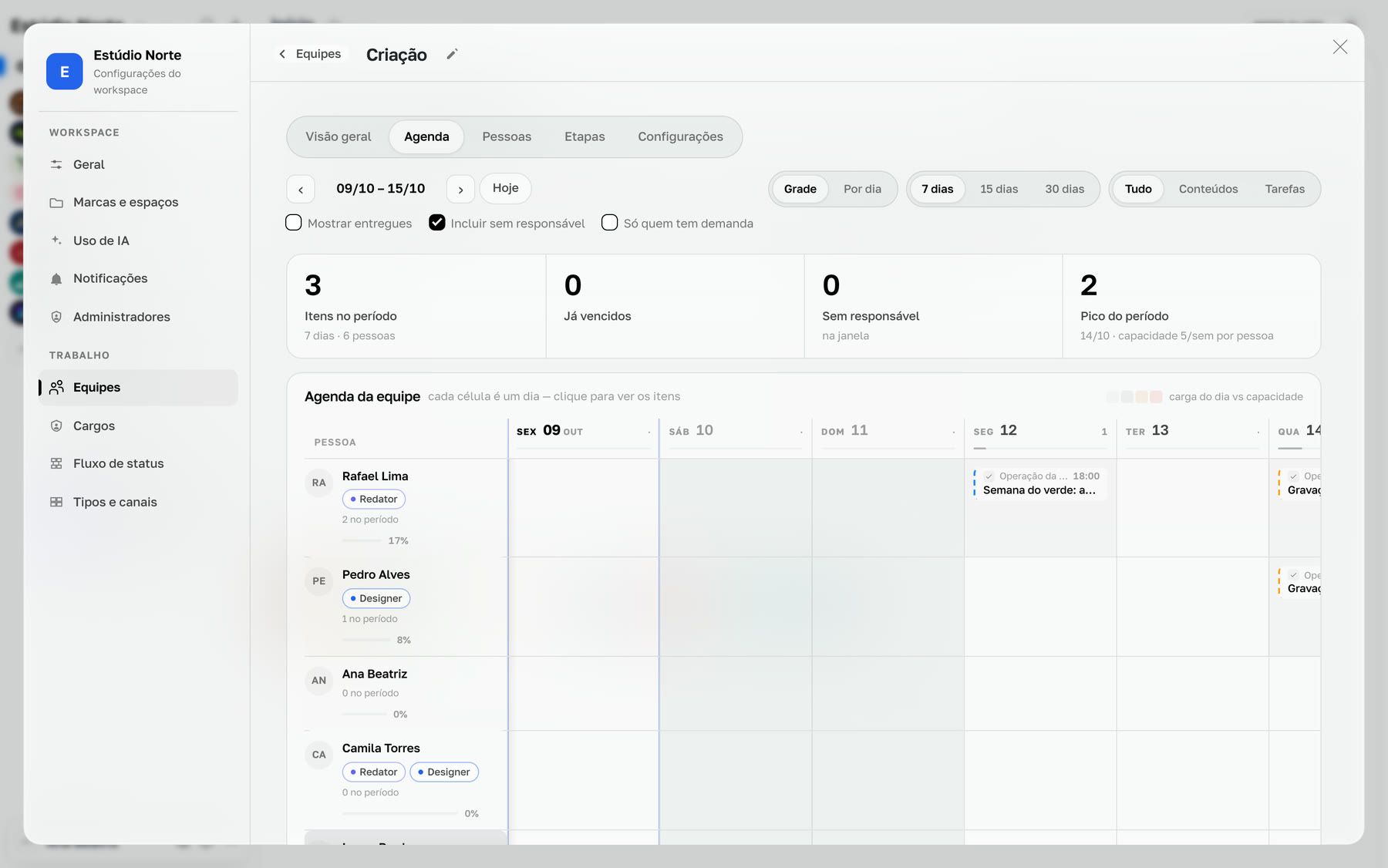Click Camila Torres' Designer role tag

[444, 772]
